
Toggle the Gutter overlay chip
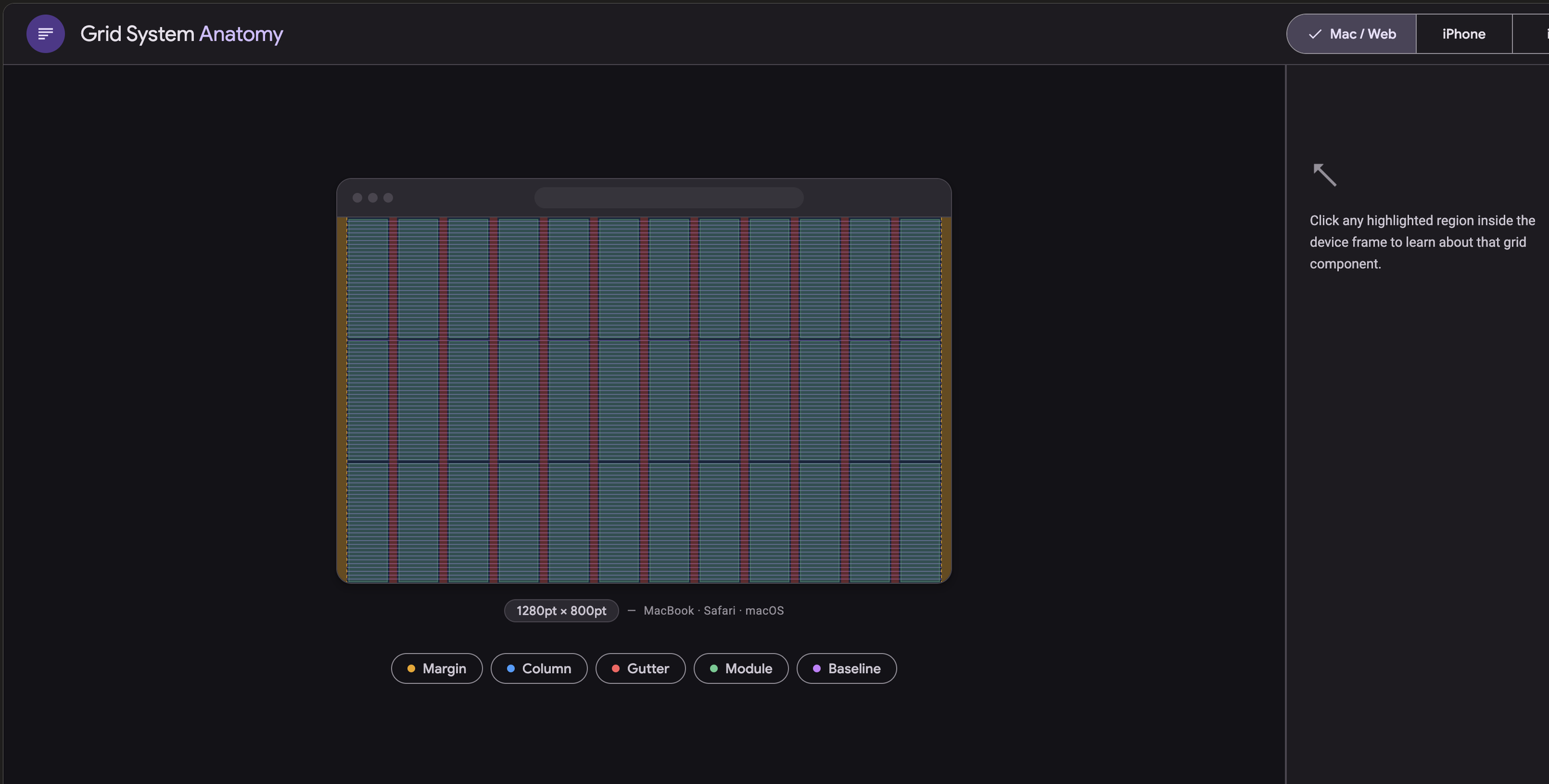coord(641,668)
